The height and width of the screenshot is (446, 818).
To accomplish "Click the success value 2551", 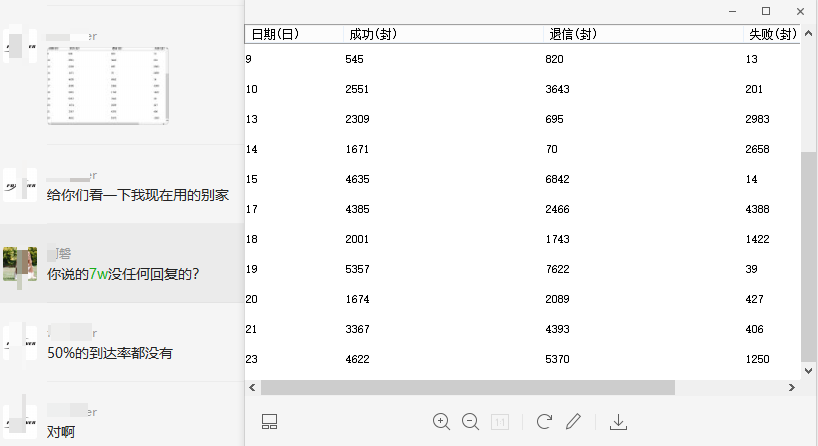I will [357, 89].
